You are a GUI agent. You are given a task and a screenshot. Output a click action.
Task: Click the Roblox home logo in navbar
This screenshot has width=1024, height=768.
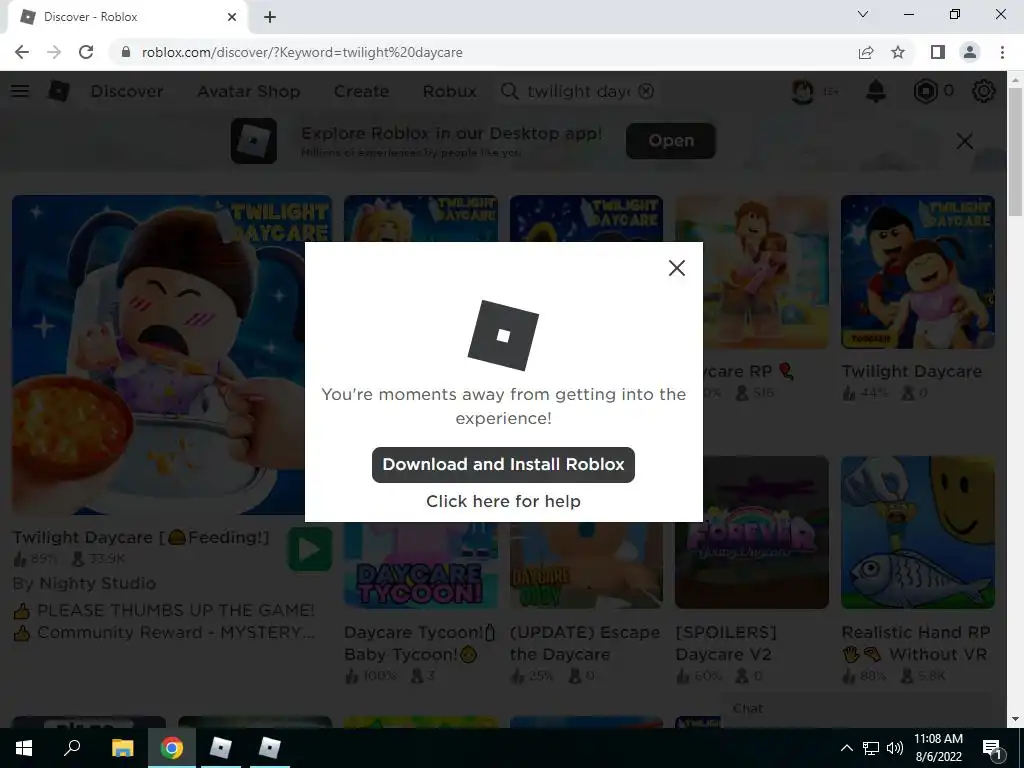(x=58, y=91)
